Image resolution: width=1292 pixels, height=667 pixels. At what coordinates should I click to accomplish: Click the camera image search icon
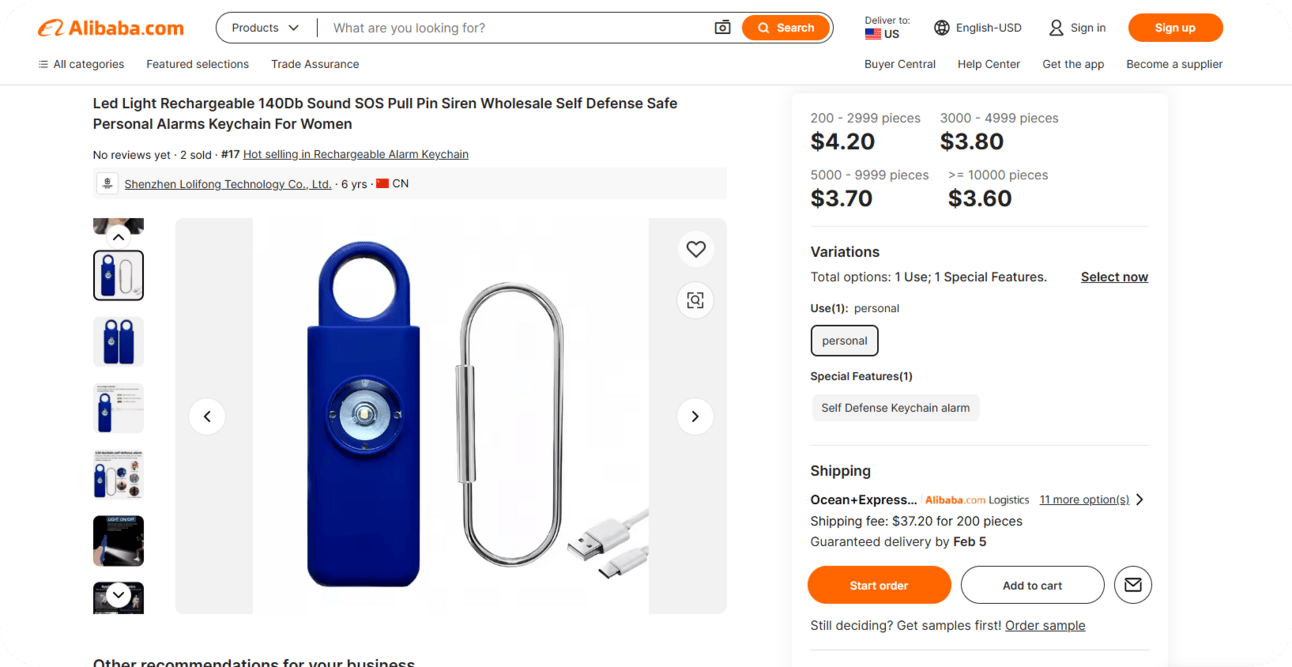(722, 28)
